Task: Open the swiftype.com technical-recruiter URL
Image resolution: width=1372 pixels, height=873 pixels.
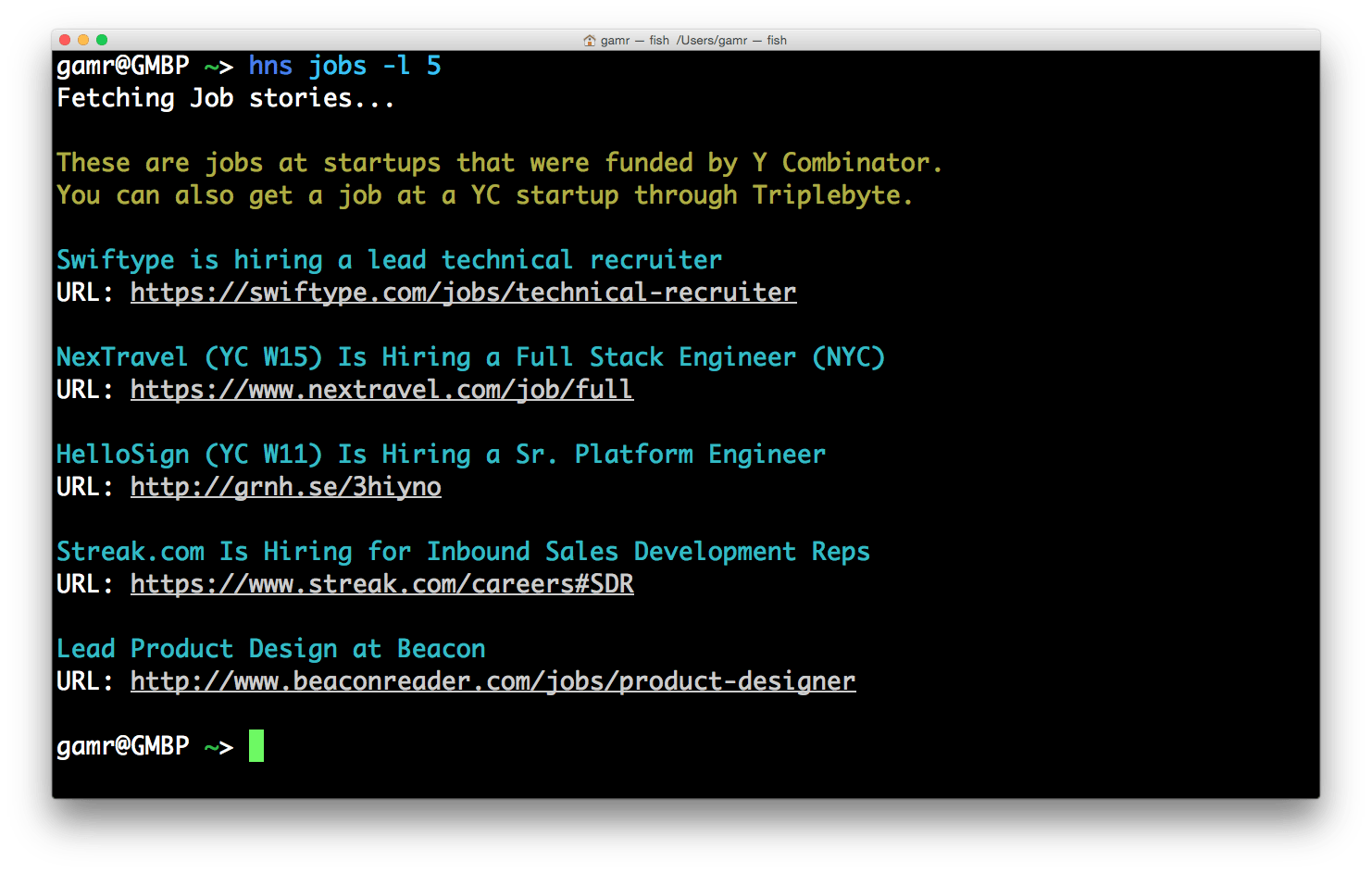Action: [463, 293]
